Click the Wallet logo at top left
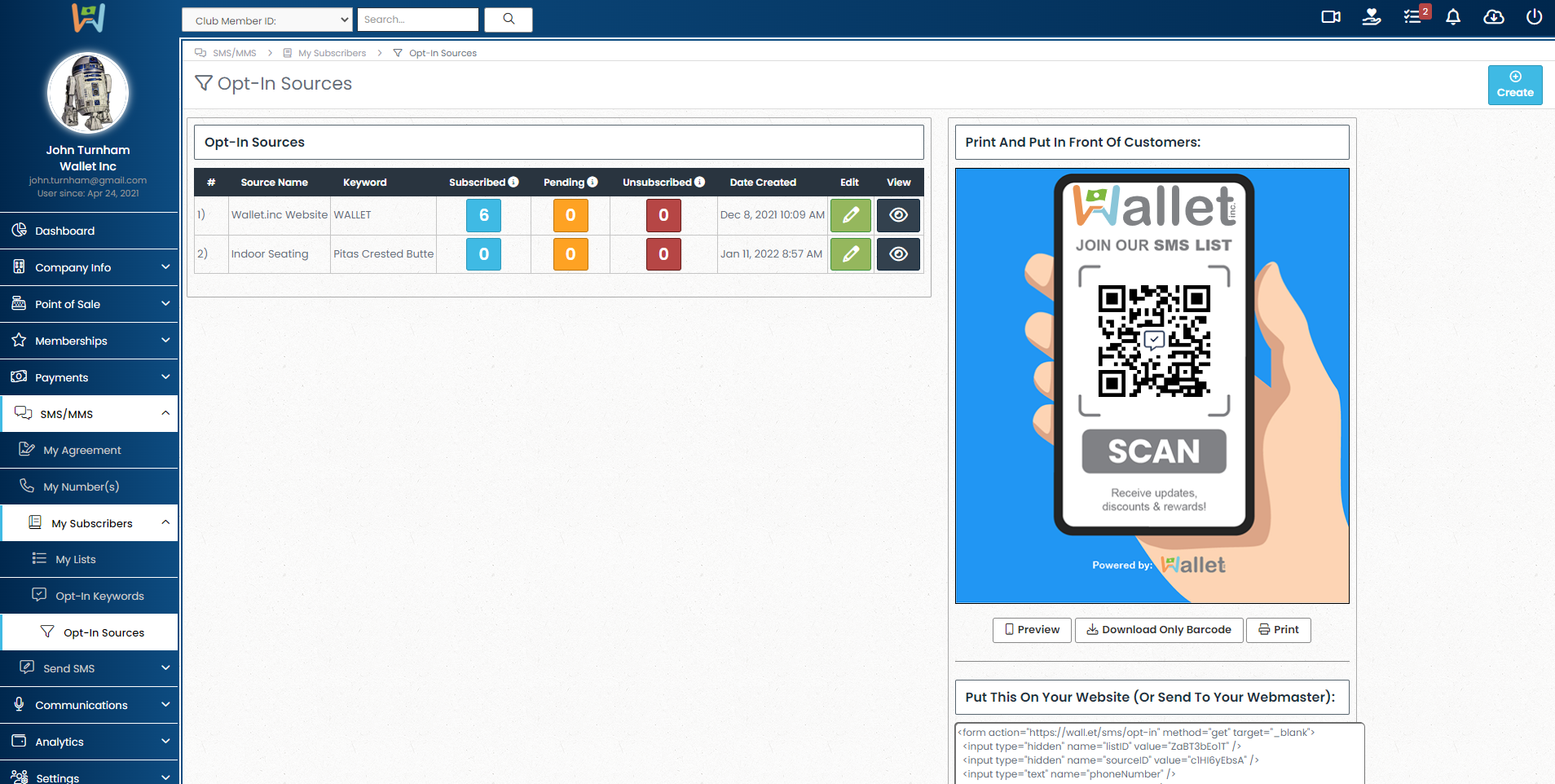Screen dimensions: 1555x784 click(88, 17)
